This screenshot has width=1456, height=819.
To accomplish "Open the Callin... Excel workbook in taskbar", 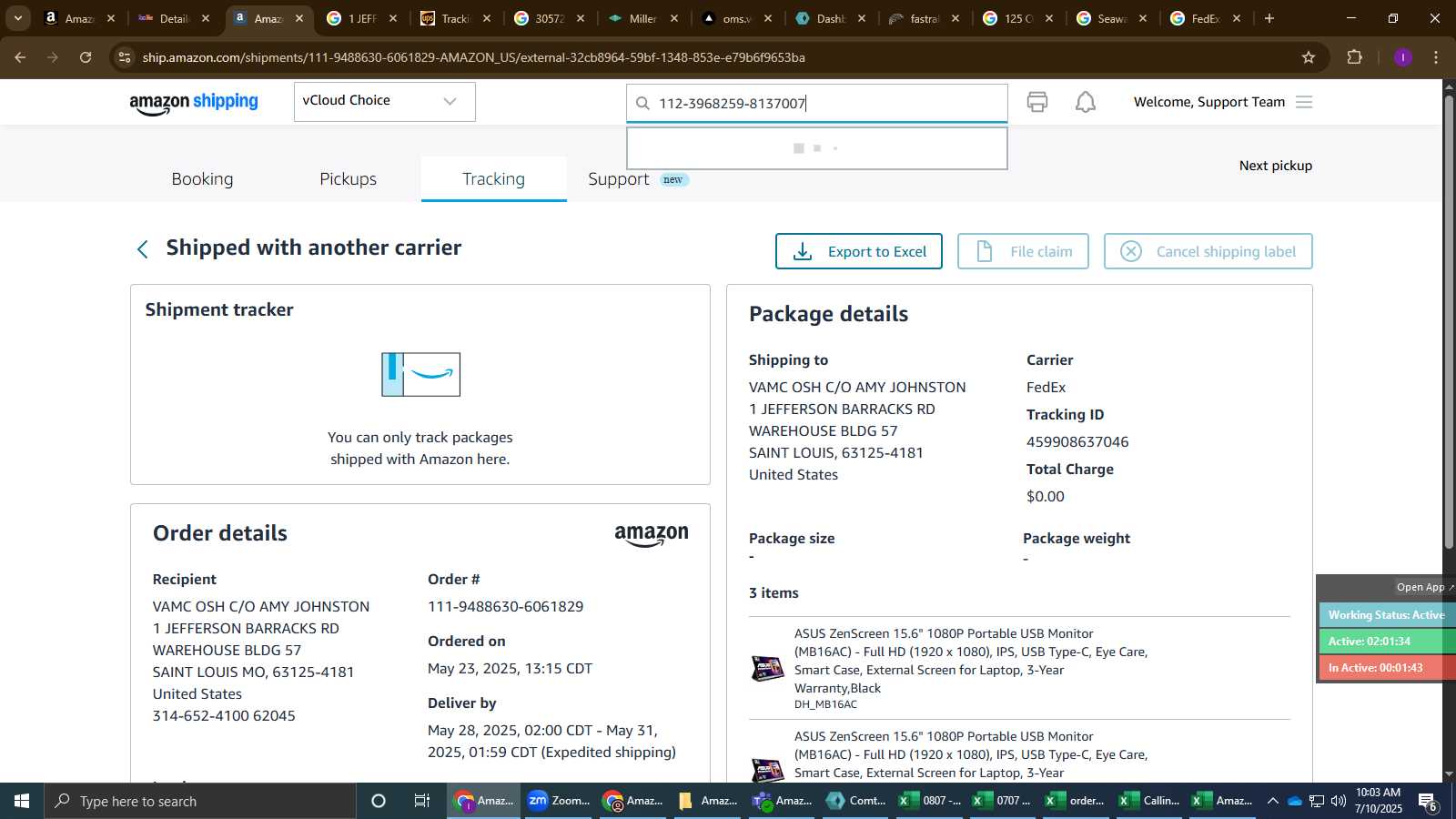I will click(x=1150, y=801).
